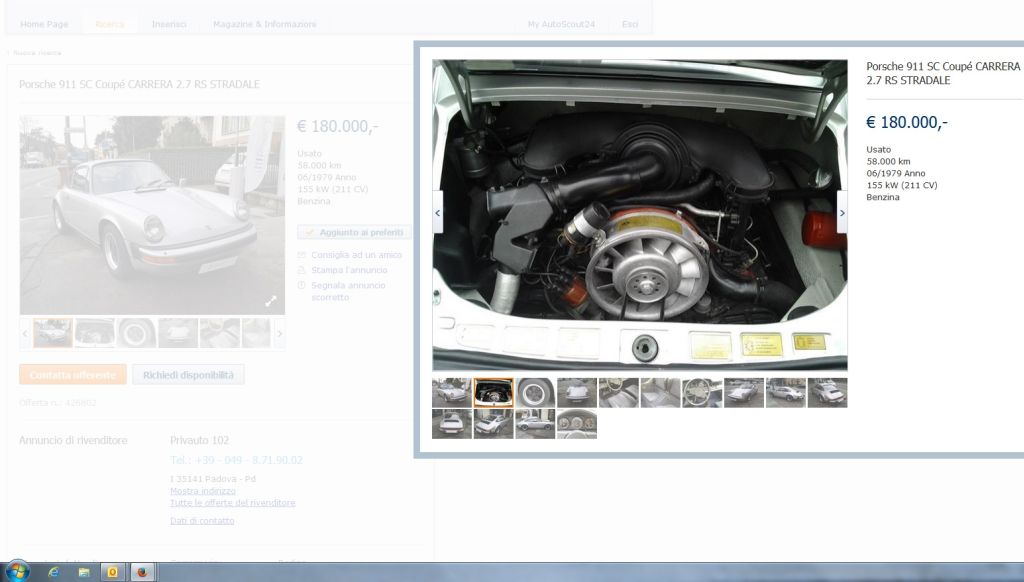
Task: Click the background page listing title heading
Action: coord(139,84)
